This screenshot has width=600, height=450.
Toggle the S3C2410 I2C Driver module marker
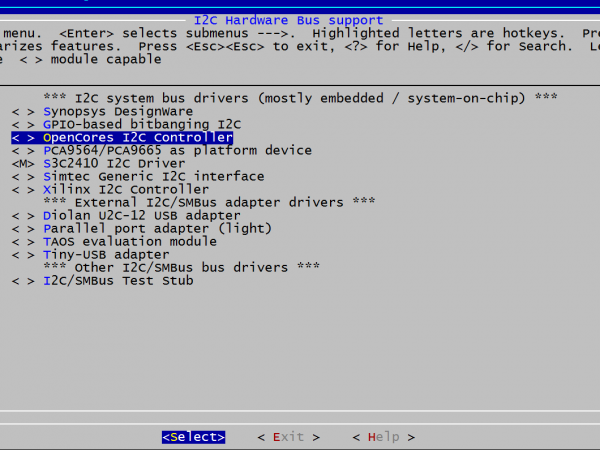click(23, 163)
